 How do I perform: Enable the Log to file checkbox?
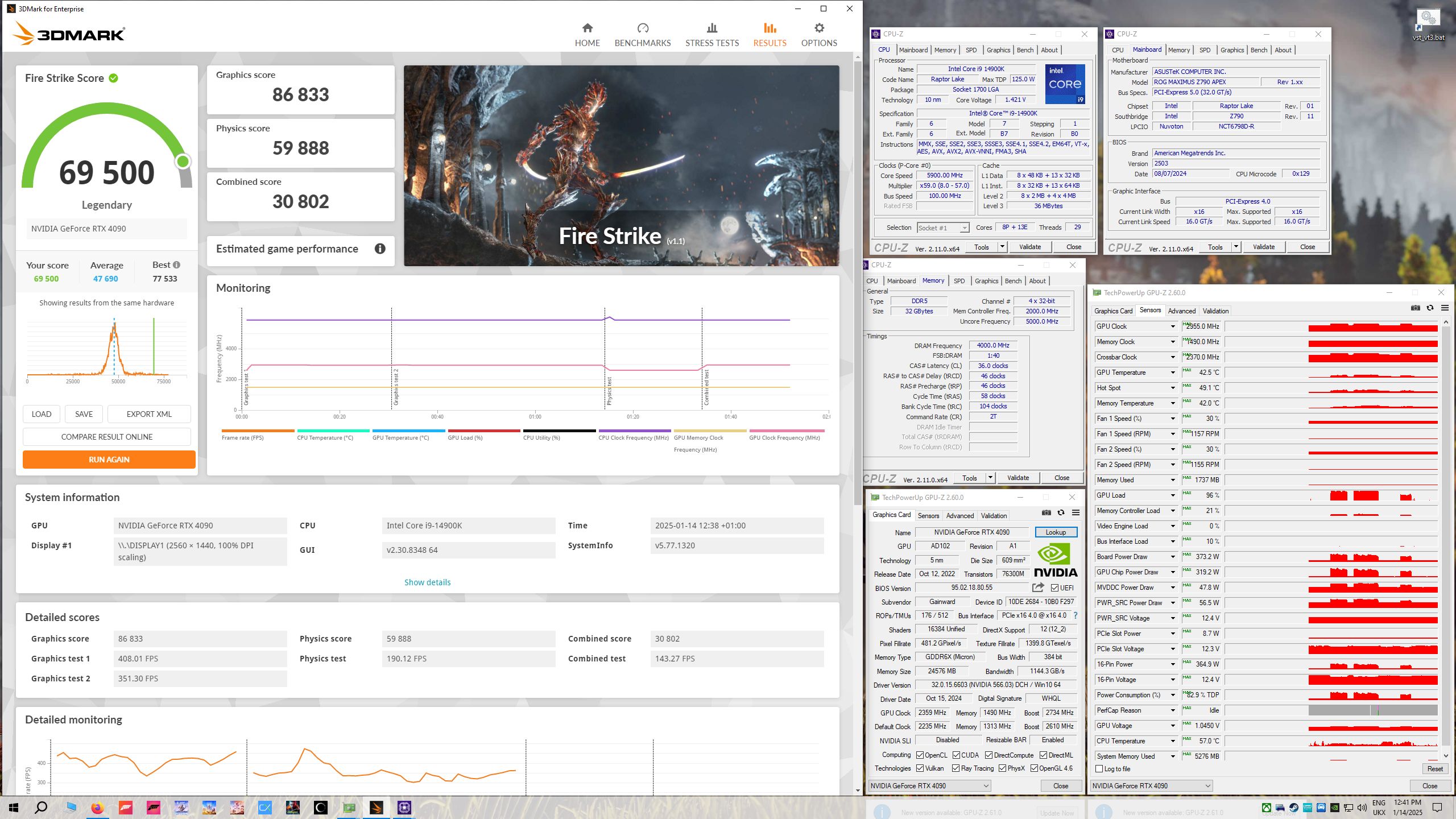pyautogui.click(x=1099, y=769)
